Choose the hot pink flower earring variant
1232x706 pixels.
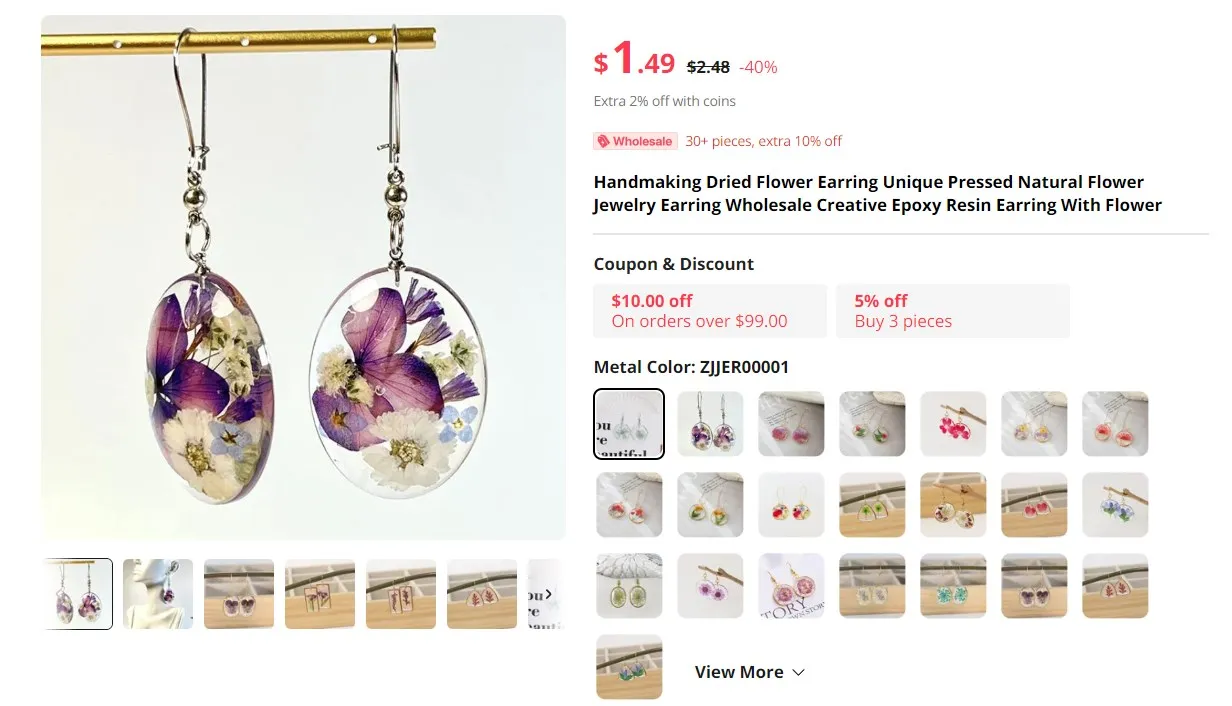[x=953, y=423]
